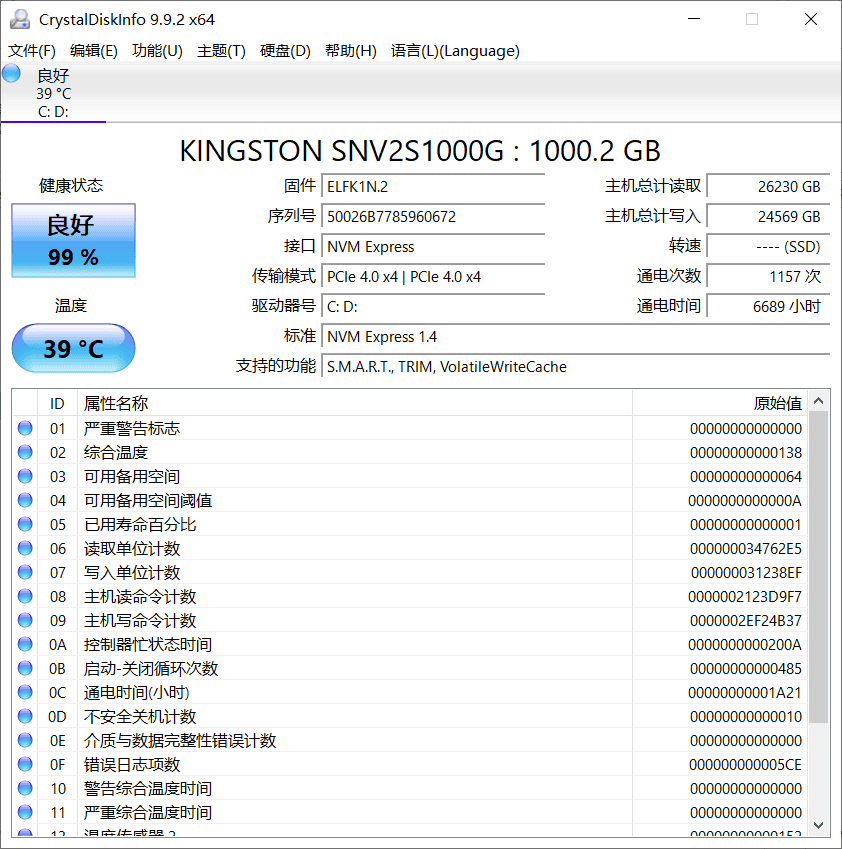Click the 接口 field NVM Express

coord(433,247)
